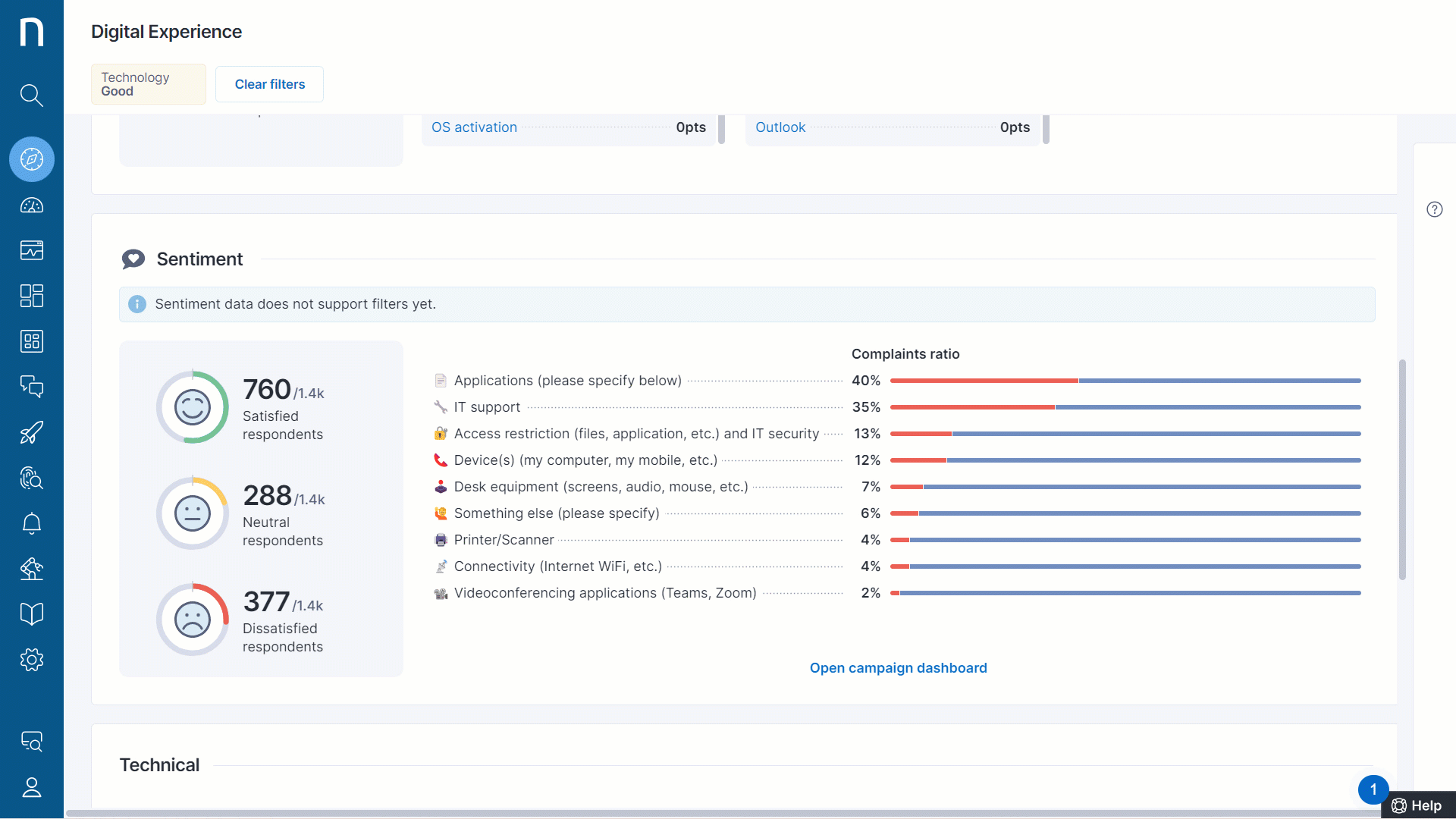Open the alerts bell icon
This screenshot has height=819, width=1456.
click(x=31, y=523)
